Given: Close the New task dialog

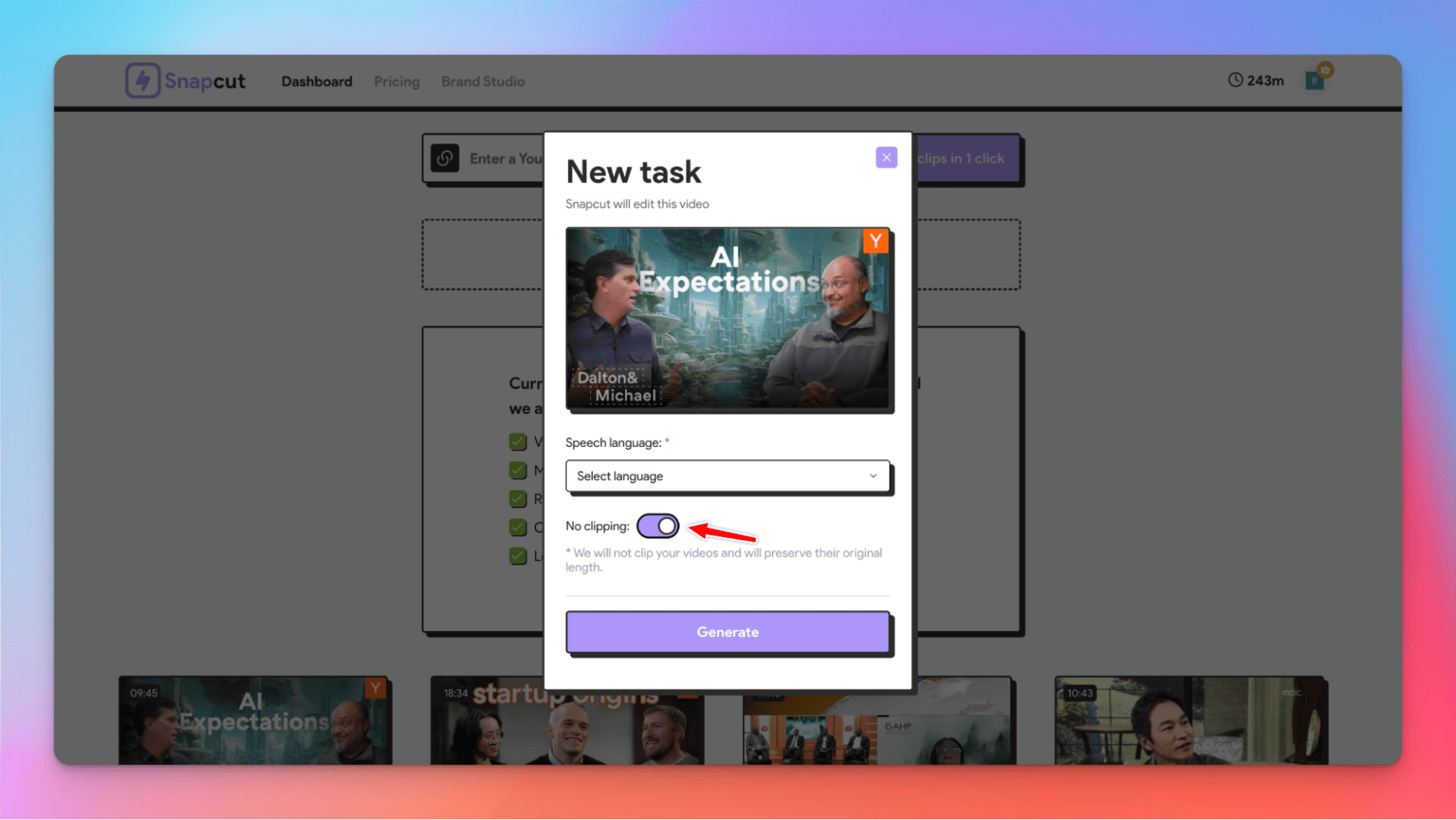Looking at the screenshot, I should coord(886,158).
